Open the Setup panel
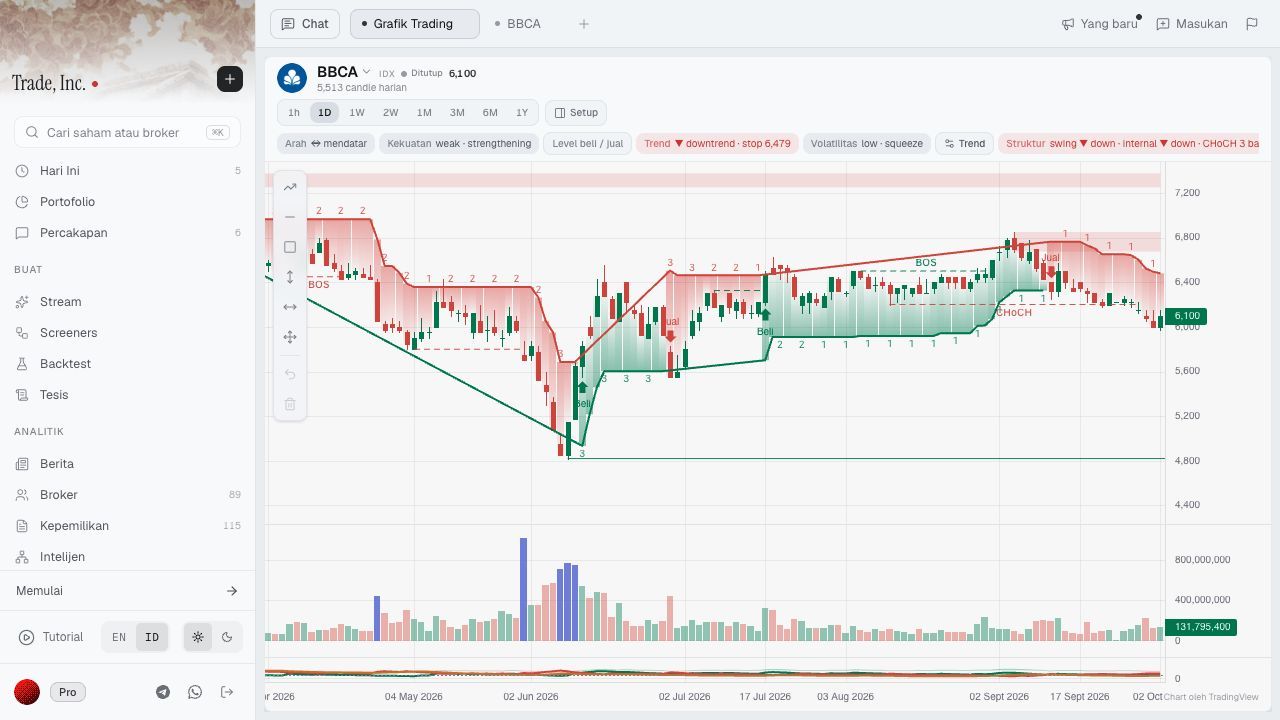The image size is (1280, 720). [x=576, y=113]
